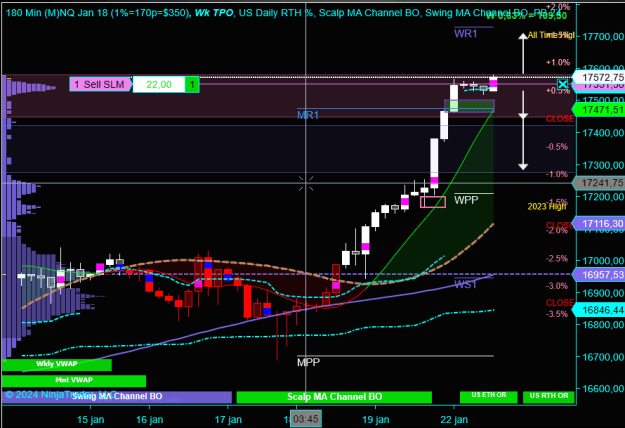Click the 17572,75 price marker

pyautogui.click(x=599, y=77)
